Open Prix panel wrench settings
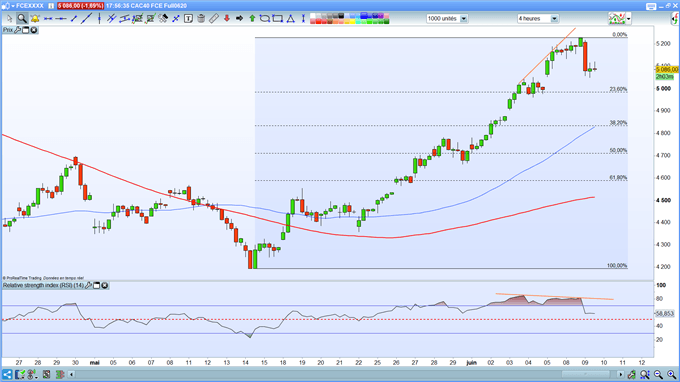The height and width of the screenshot is (382, 680). [x=17, y=30]
